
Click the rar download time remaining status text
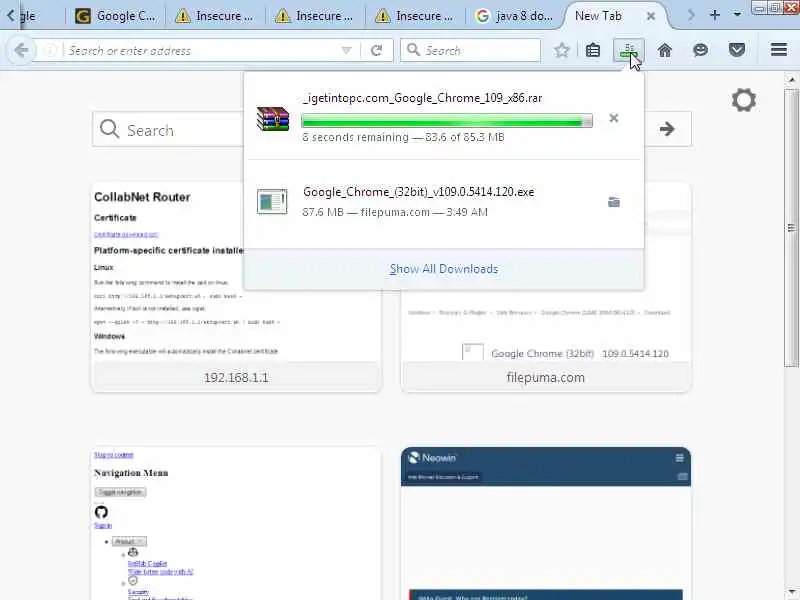tap(403, 137)
